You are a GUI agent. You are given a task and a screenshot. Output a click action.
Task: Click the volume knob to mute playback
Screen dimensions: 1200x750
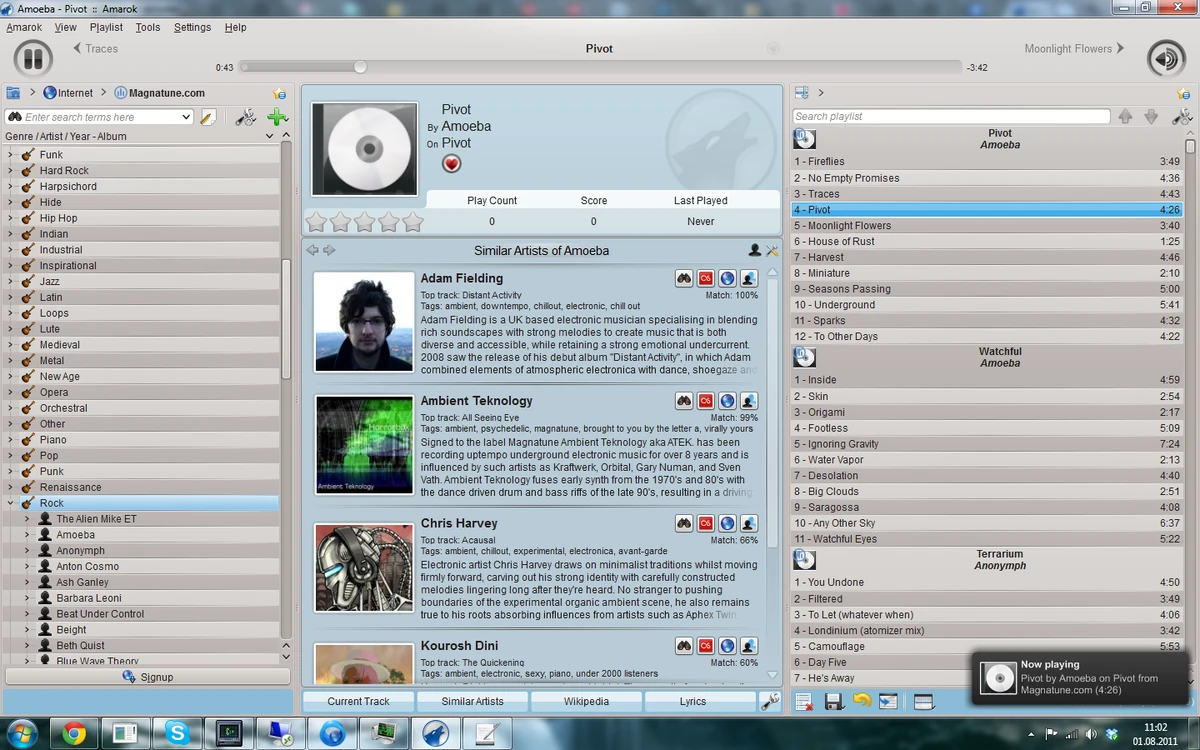tap(1166, 58)
